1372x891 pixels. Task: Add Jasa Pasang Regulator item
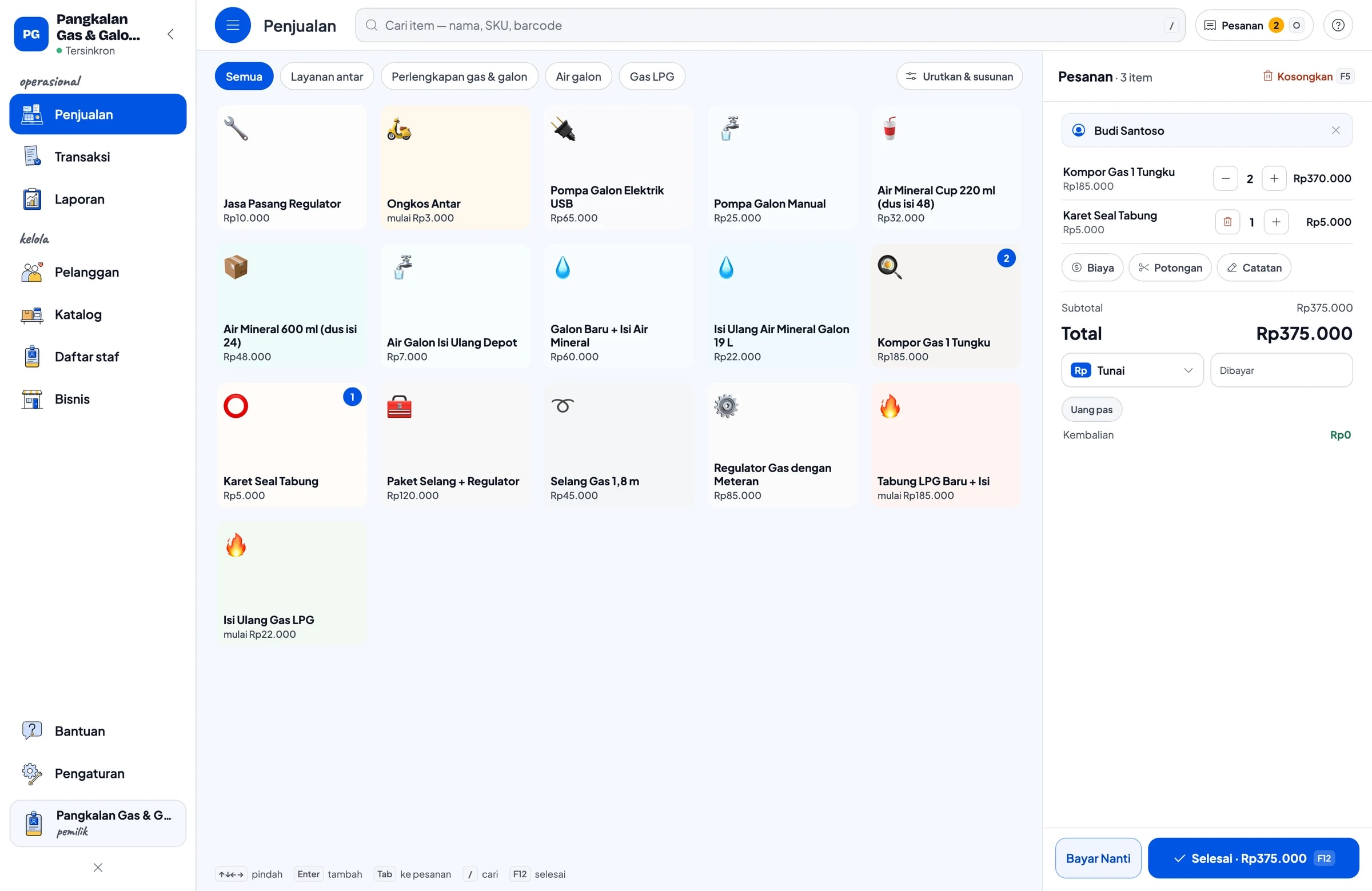(x=291, y=167)
